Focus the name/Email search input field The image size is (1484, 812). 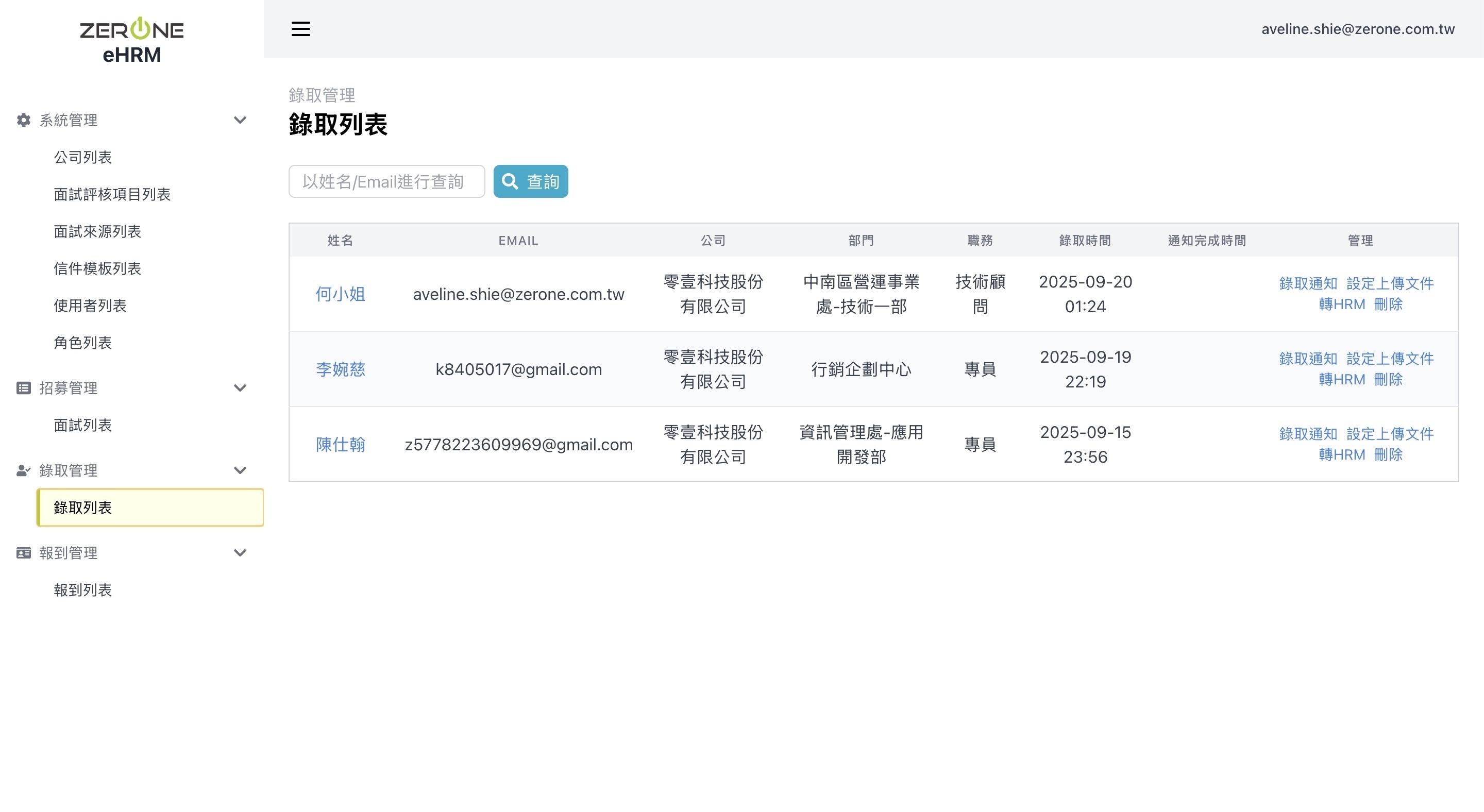point(386,181)
